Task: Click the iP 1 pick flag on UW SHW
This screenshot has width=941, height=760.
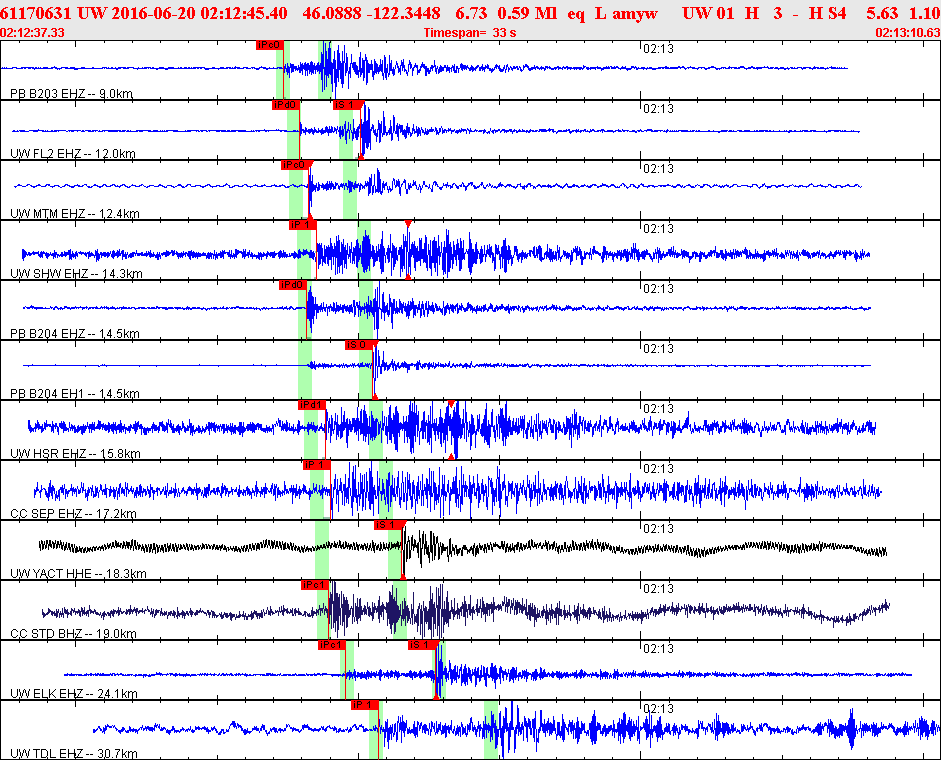Action: [x=301, y=225]
